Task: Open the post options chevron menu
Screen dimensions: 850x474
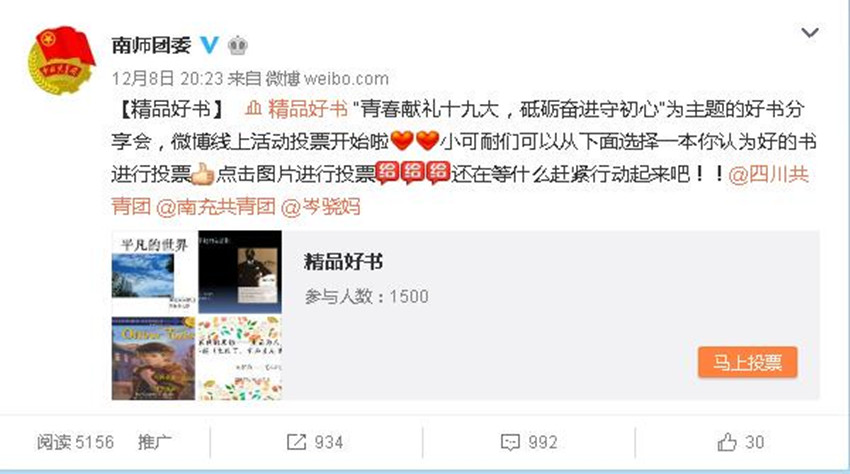Action: pyautogui.click(x=809, y=33)
